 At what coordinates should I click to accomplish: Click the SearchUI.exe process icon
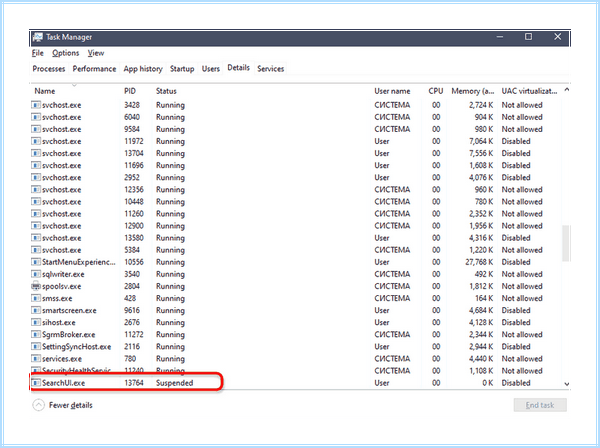[36, 383]
